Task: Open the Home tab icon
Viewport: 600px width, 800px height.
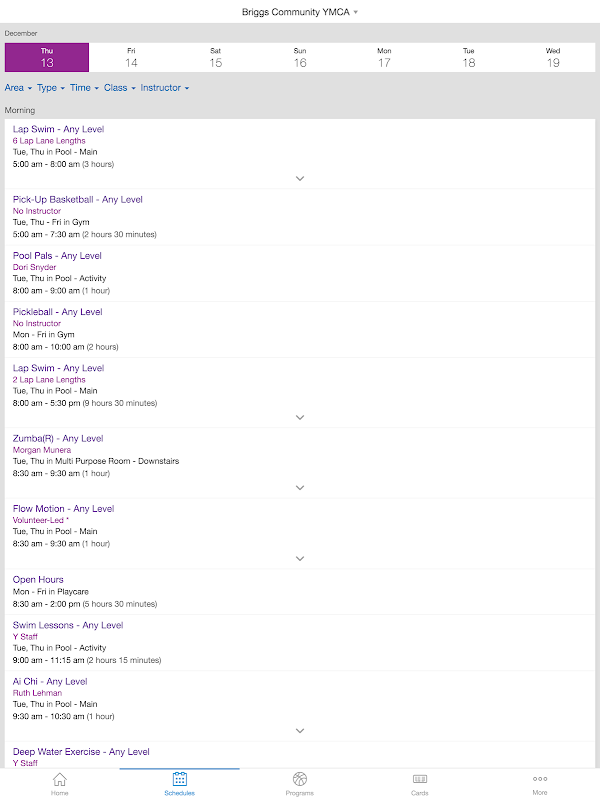Action: click(60, 779)
